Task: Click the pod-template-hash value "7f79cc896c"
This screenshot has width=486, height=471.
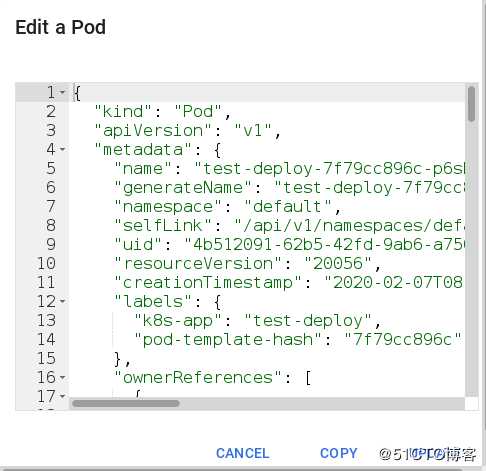Action: (403, 340)
